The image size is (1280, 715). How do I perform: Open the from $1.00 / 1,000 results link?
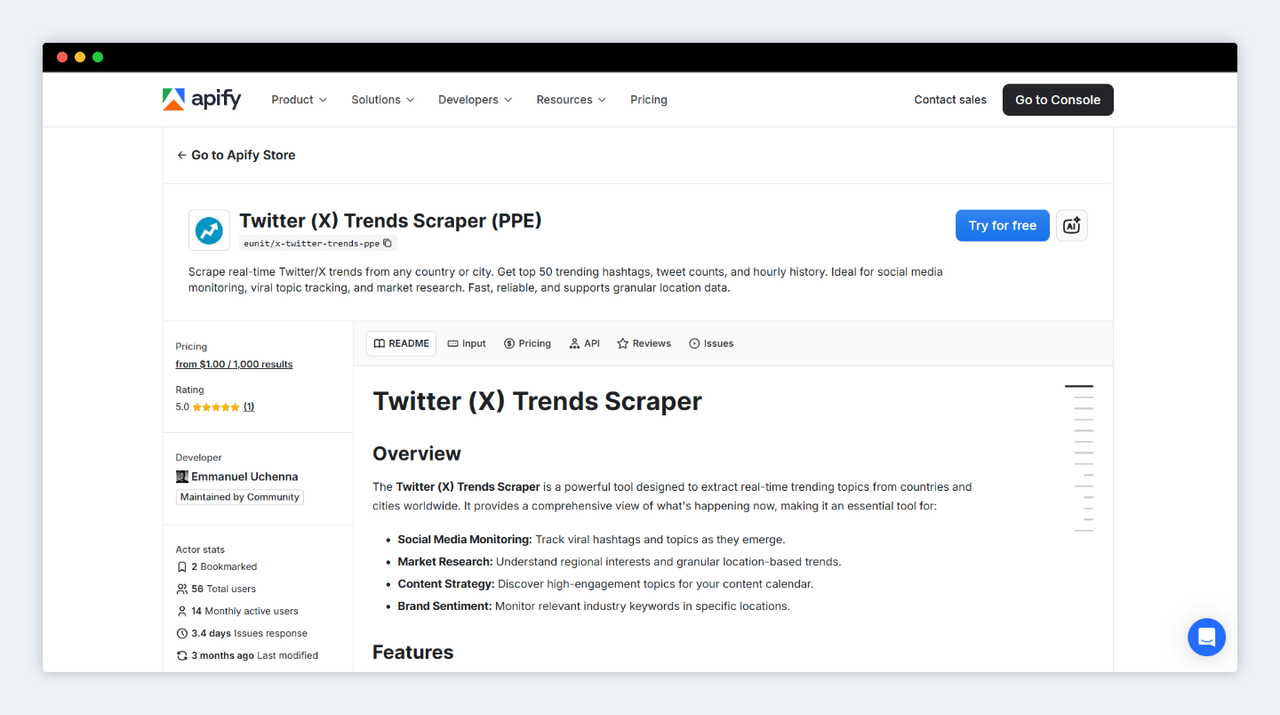pyautogui.click(x=234, y=364)
